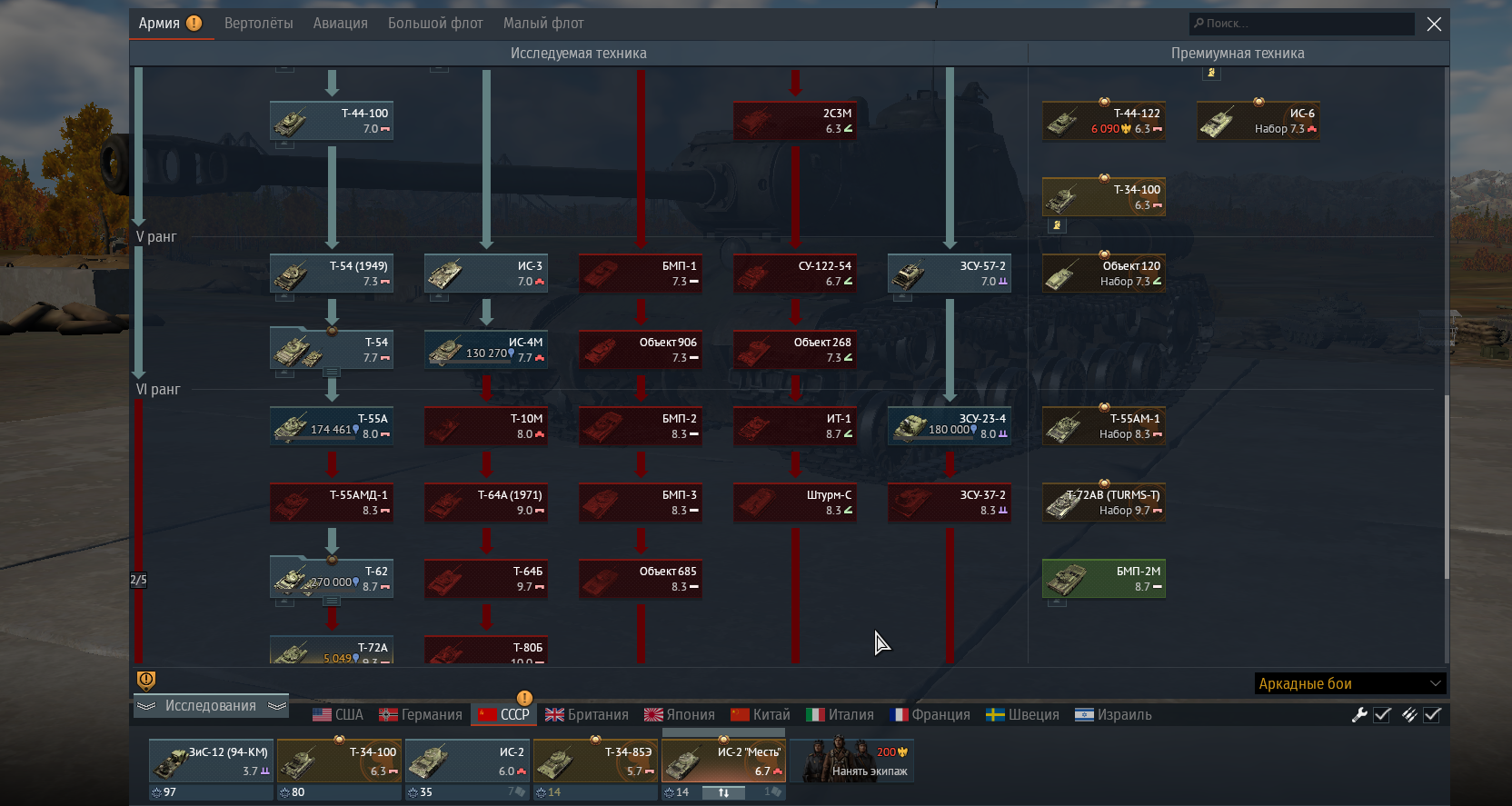Click the crew icon in ЗиС-12 slot footer
This screenshot has height=806, width=1512.
156,792
